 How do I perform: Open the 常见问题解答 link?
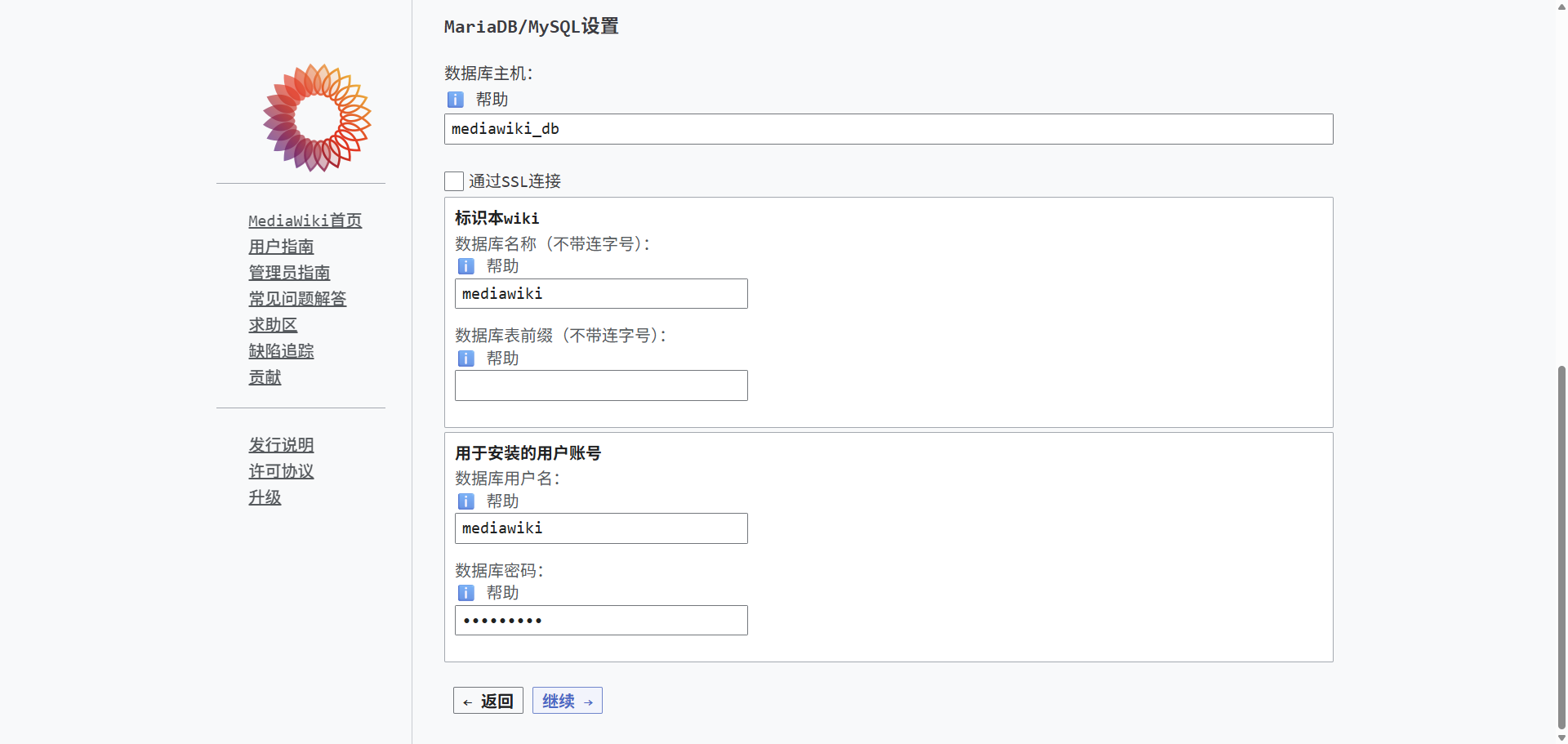click(x=297, y=299)
